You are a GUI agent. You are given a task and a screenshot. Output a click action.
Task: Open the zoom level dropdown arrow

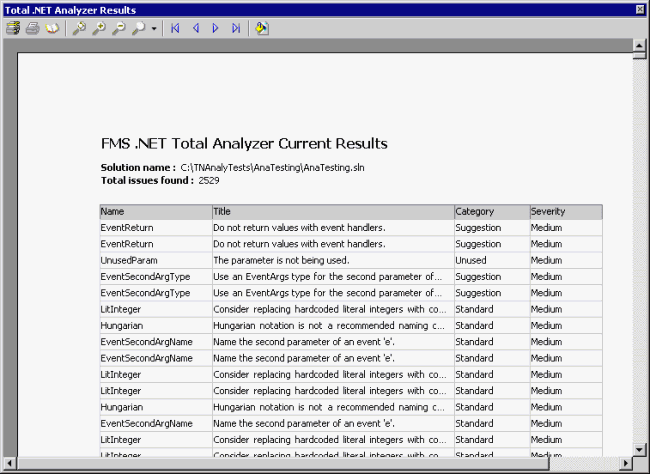tap(154, 29)
